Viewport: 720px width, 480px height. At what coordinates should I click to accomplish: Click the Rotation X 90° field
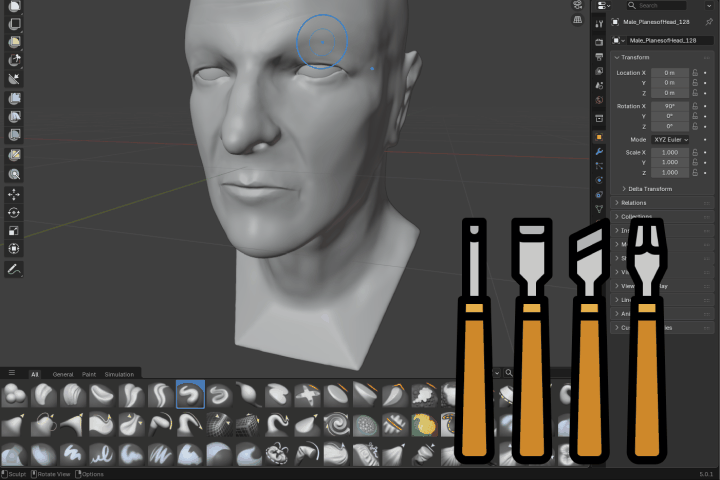(670, 106)
